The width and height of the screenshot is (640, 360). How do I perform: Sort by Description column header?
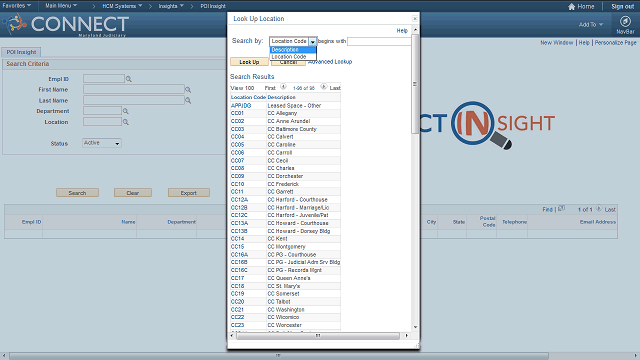[281, 97]
